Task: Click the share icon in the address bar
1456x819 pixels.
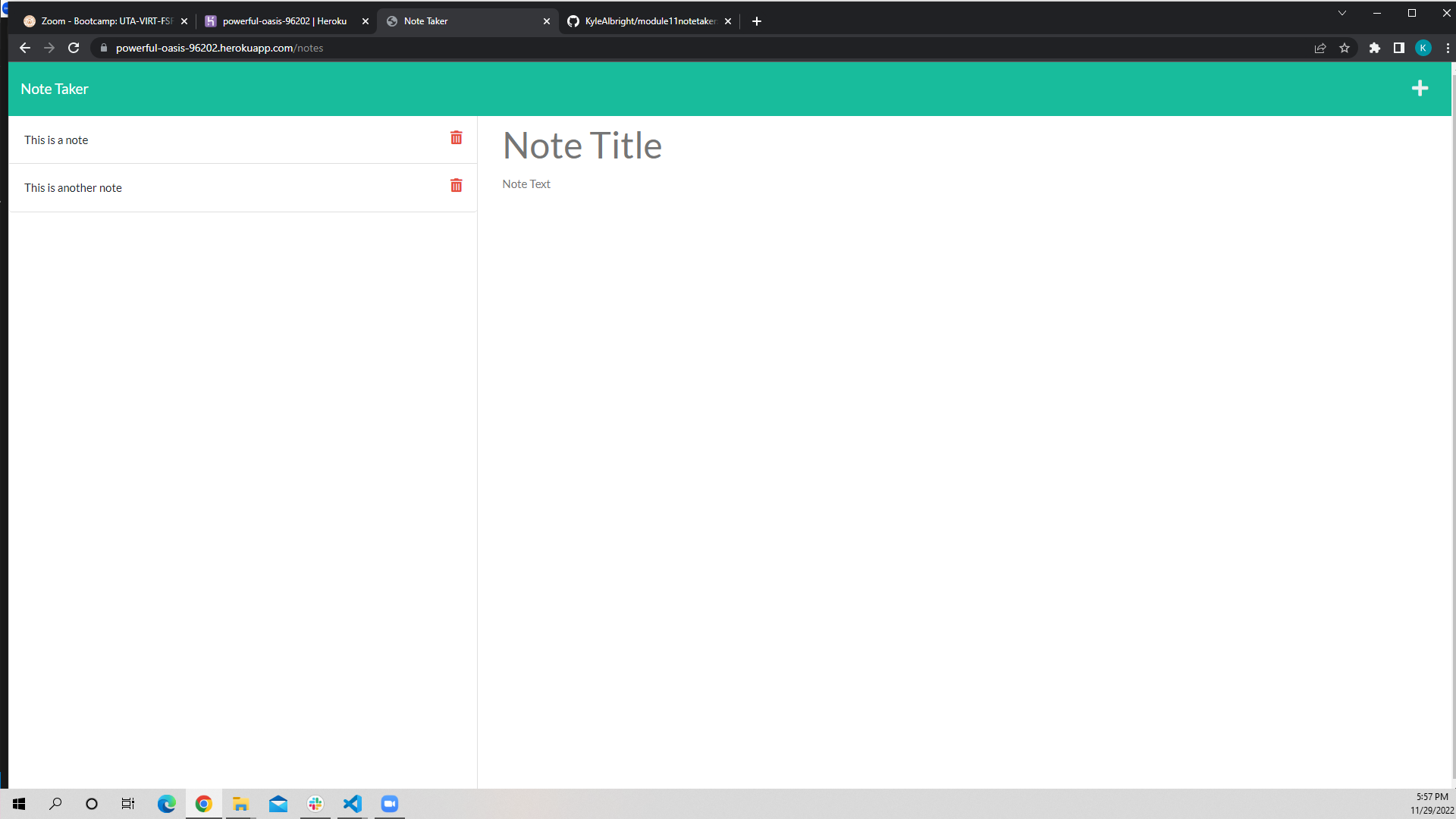Action: tap(1319, 48)
